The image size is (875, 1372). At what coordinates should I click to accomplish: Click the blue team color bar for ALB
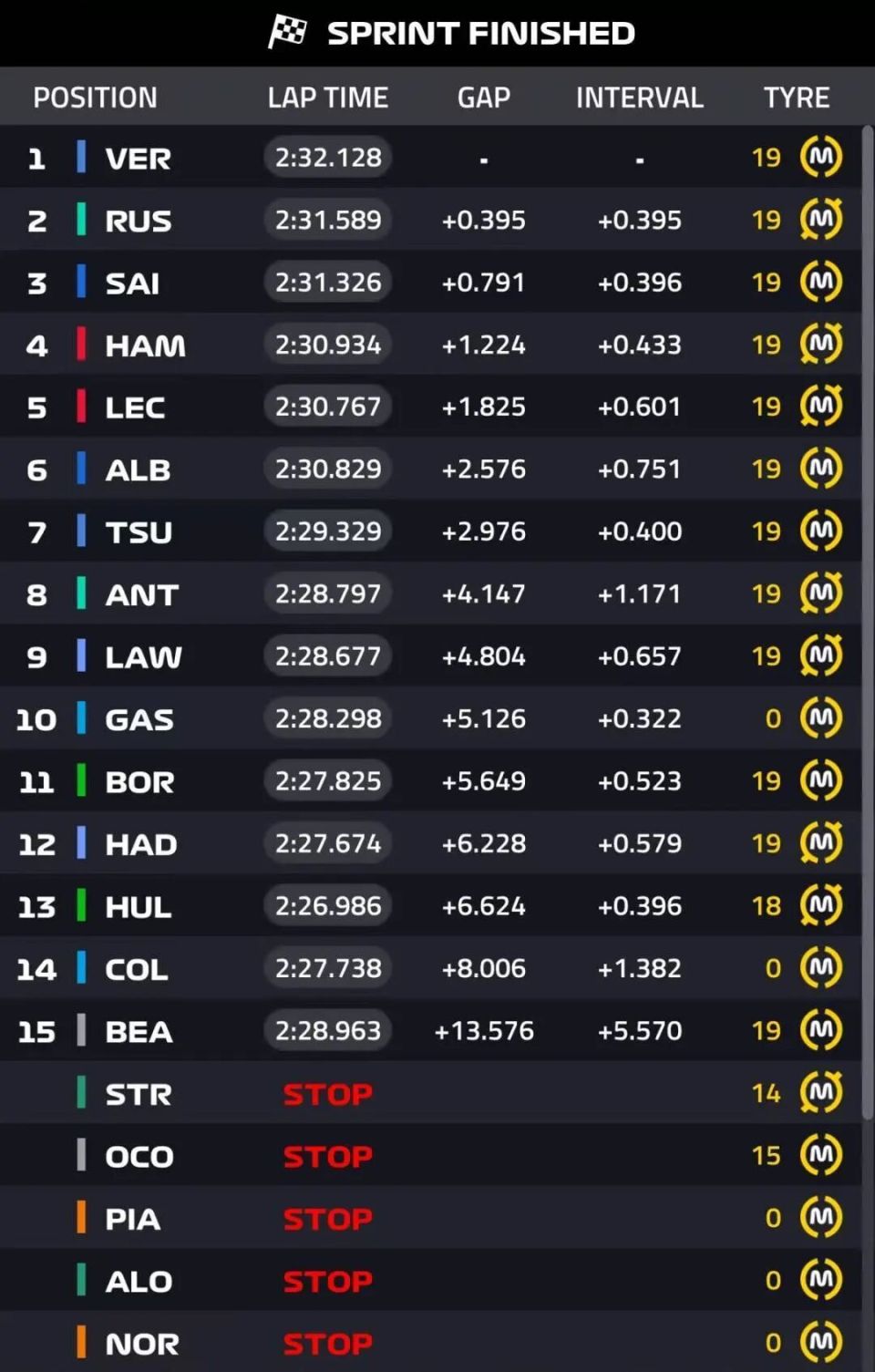click(81, 469)
